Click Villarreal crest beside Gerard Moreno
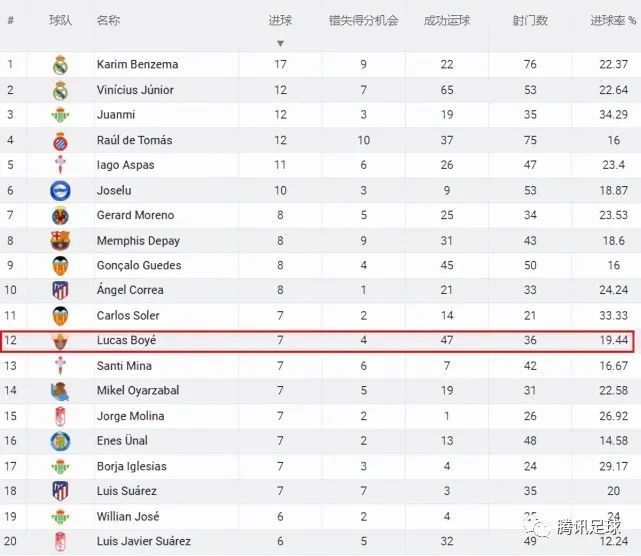 (61, 216)
